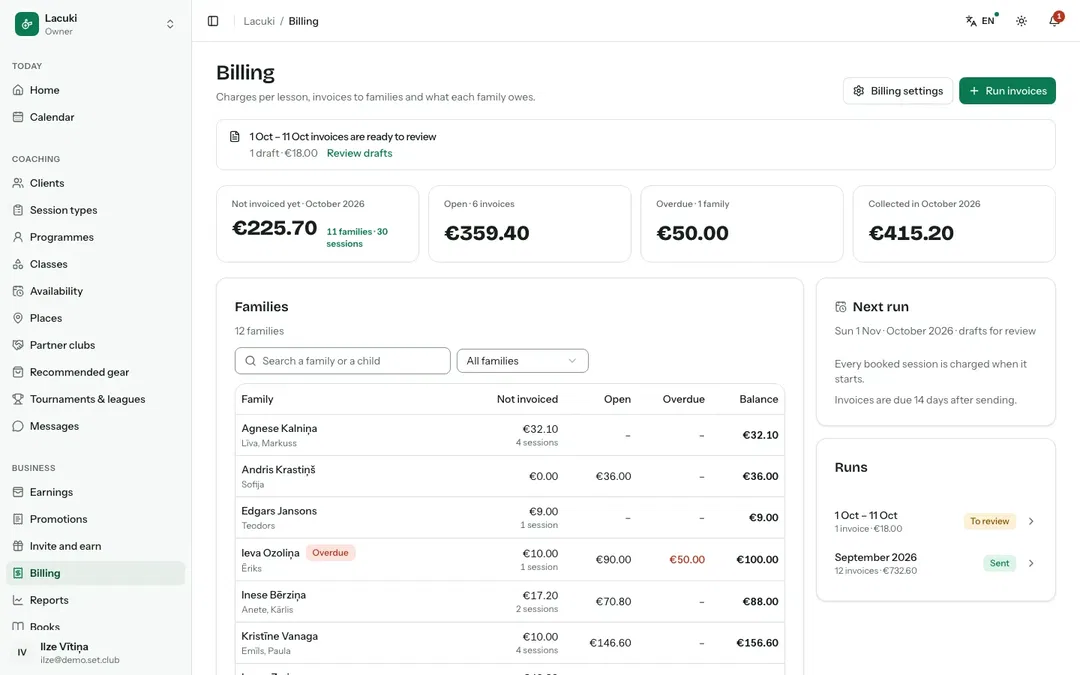This screenshot has width=1080, height=675.
Task: Click the Session types icon
Action: [x=18, y=210]
